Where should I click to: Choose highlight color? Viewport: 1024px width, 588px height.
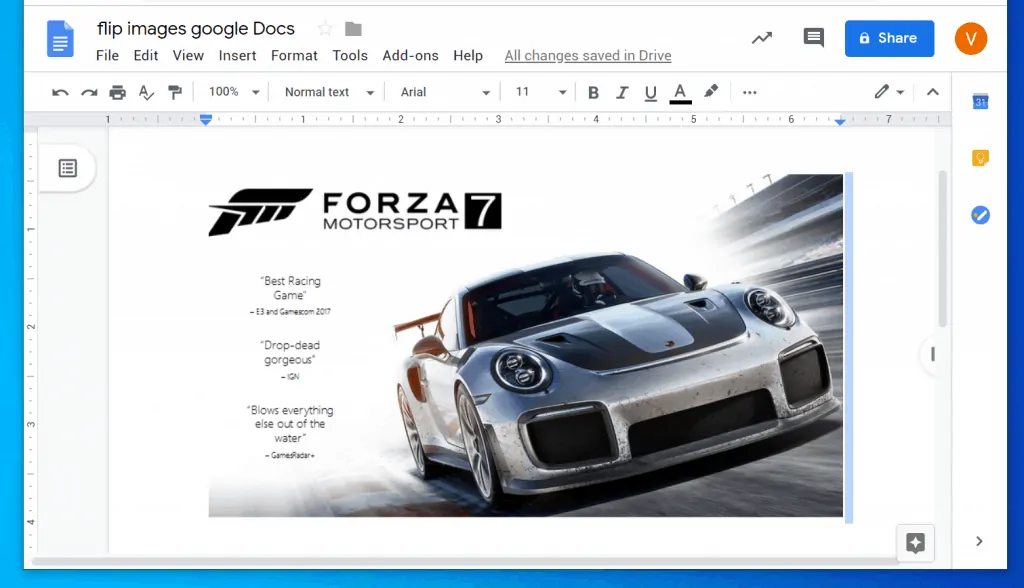pyautogui.click(x=711, y=91)
